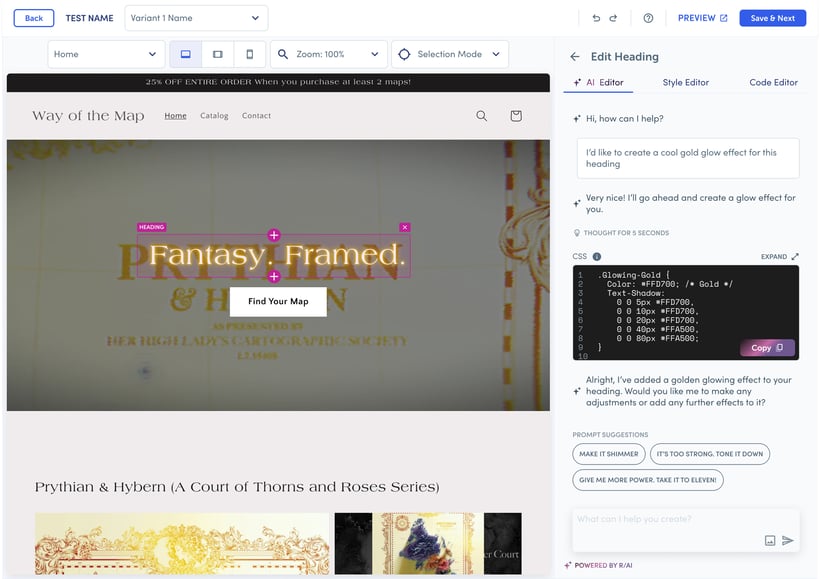Select the desktop device view icon
Viewport: 820px width, 579px height.
click(x=186, y=54)
